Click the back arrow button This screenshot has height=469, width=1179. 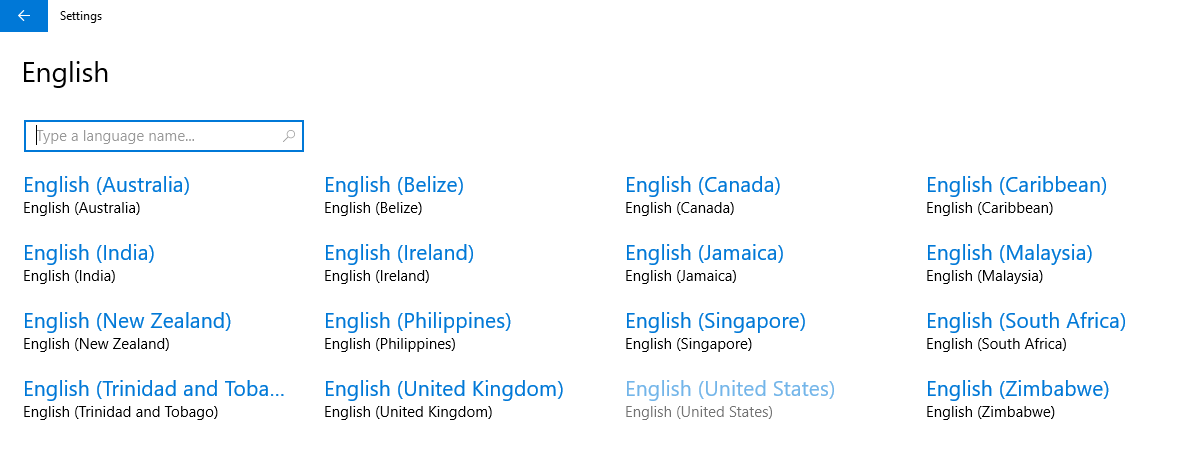(x=23, y=16)
